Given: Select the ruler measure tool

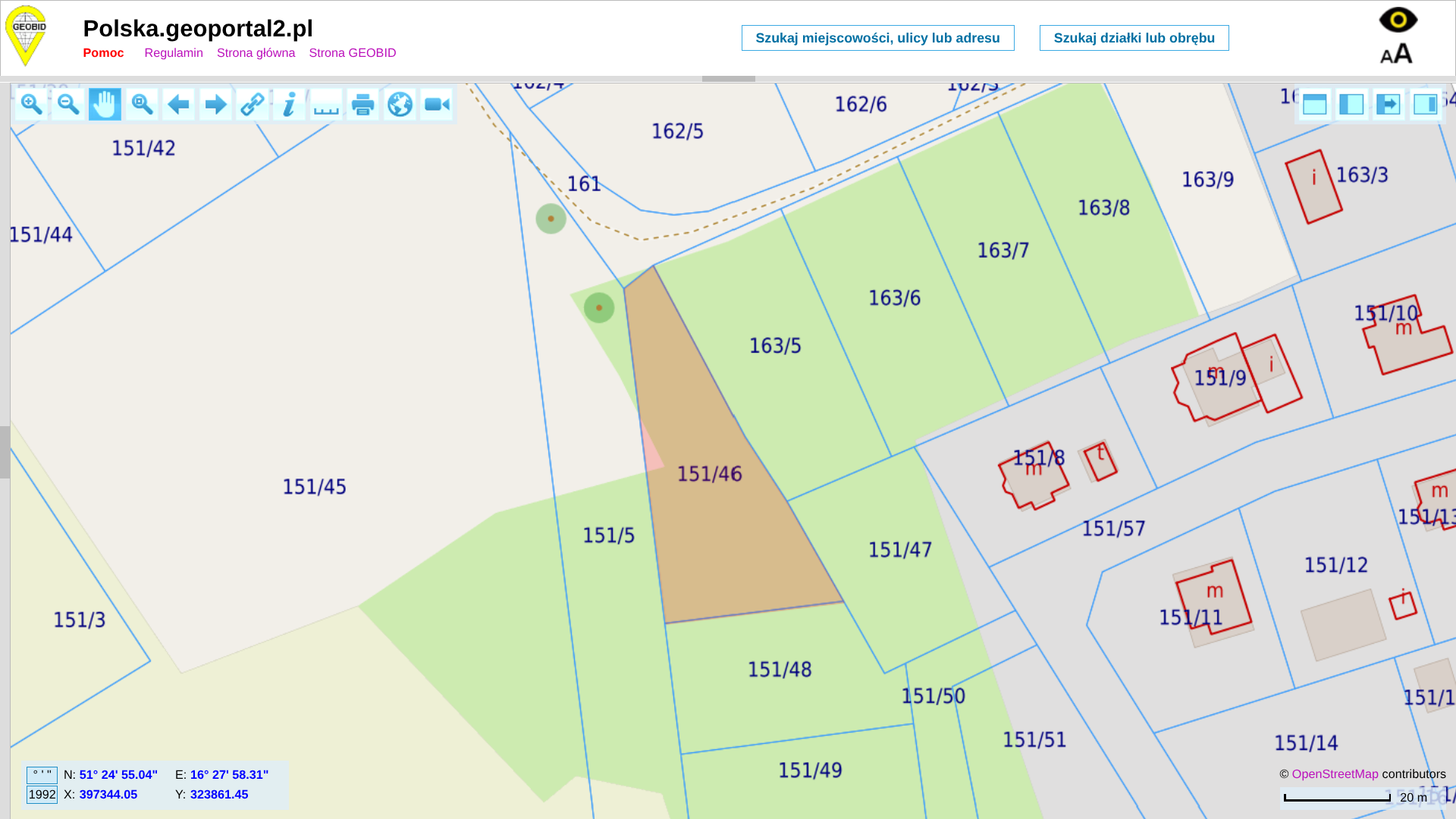Looking at the screenshot, I should 326,104.
